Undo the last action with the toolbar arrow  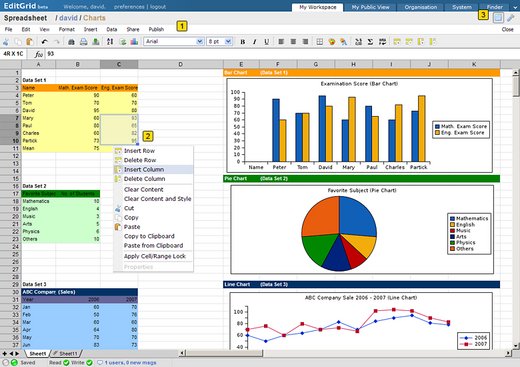pos(44,42)
